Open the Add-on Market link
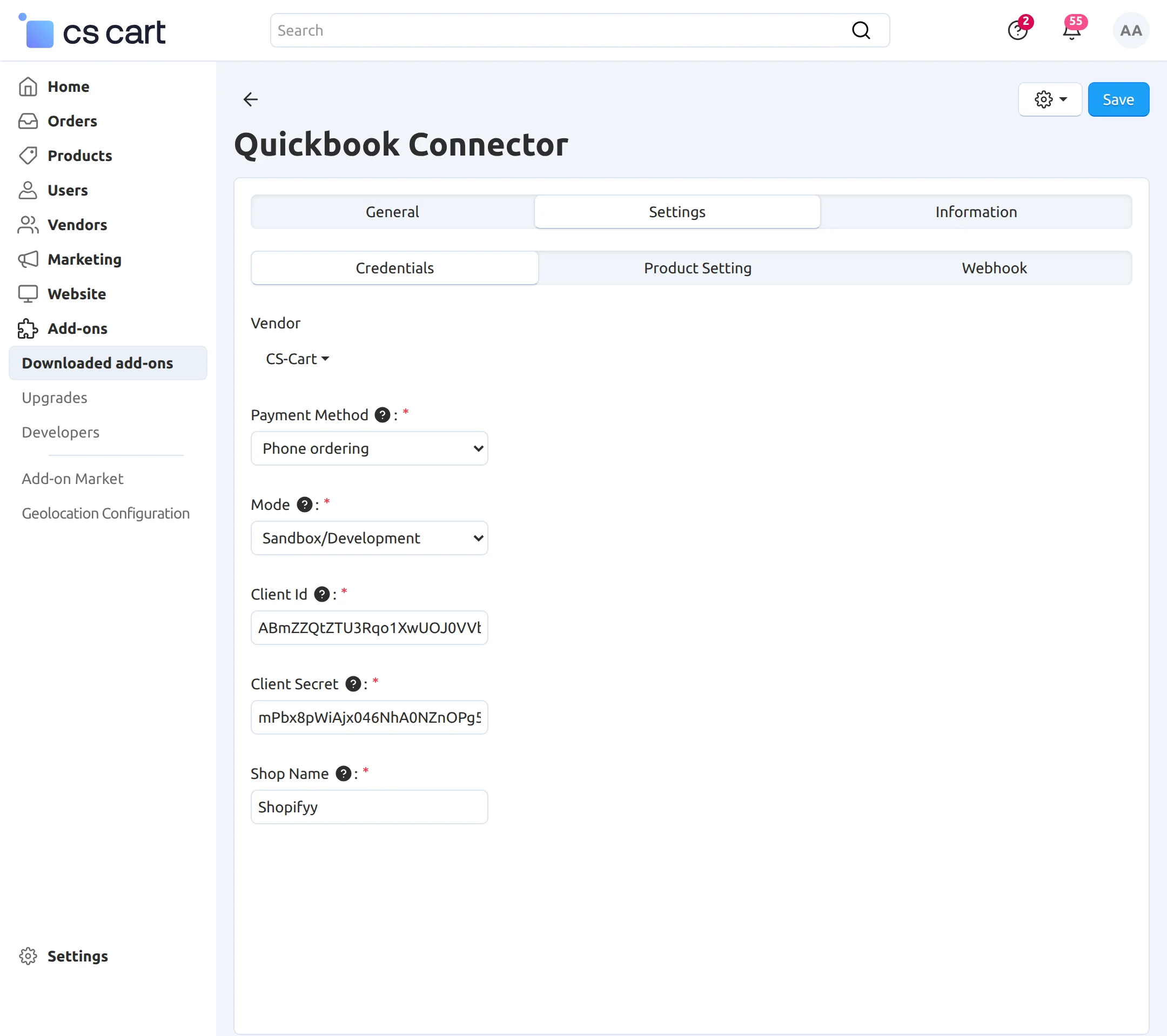The width and height of the screenshot is (1167, 1036). coord(72,479)
